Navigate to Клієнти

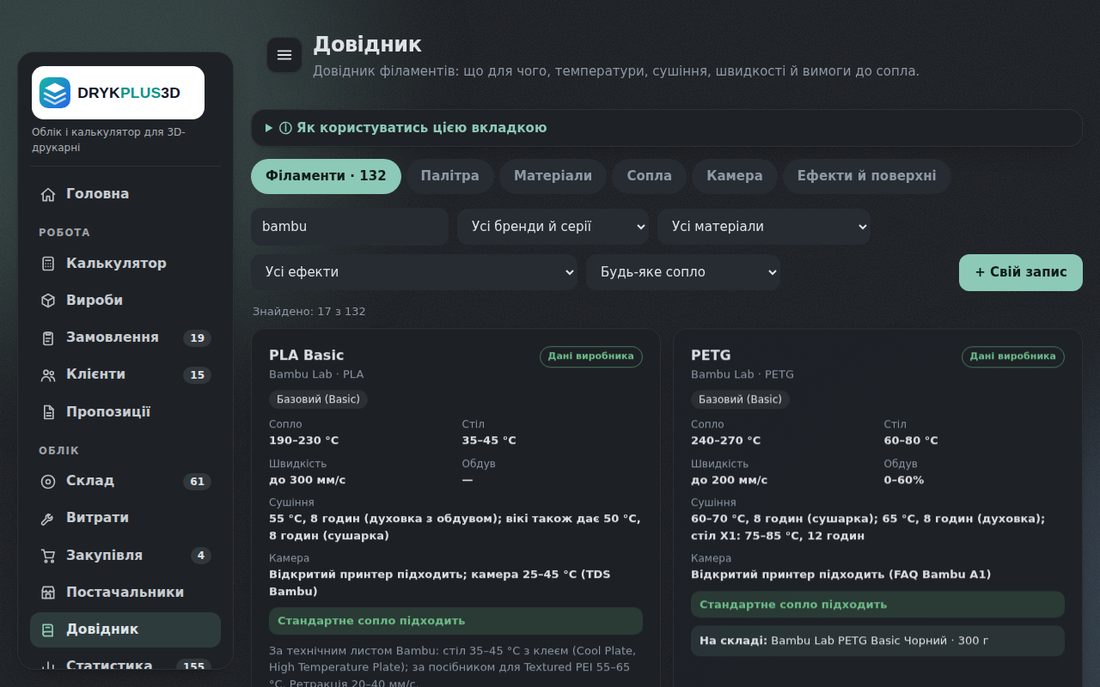tap(126, 375)
